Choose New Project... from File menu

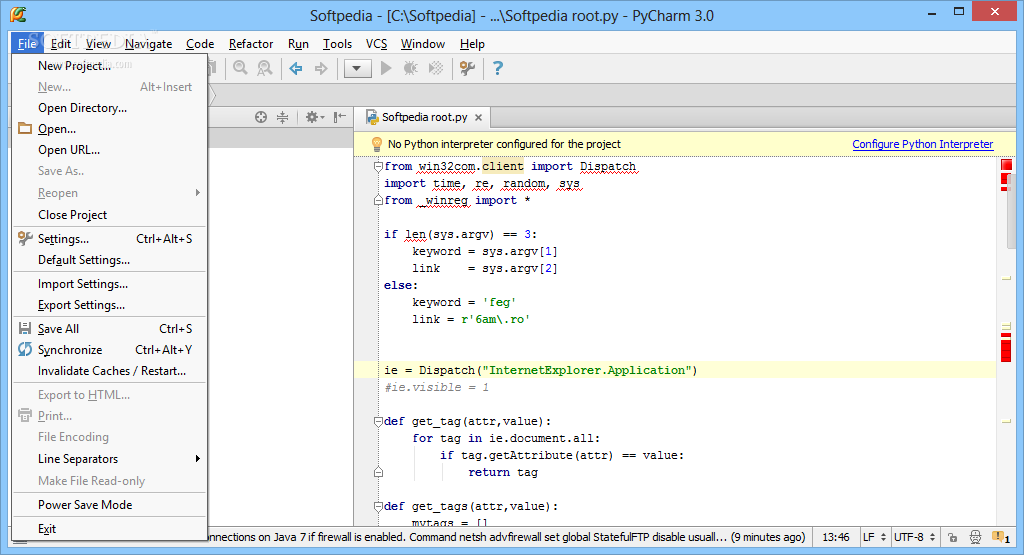[x=109, y=65]
